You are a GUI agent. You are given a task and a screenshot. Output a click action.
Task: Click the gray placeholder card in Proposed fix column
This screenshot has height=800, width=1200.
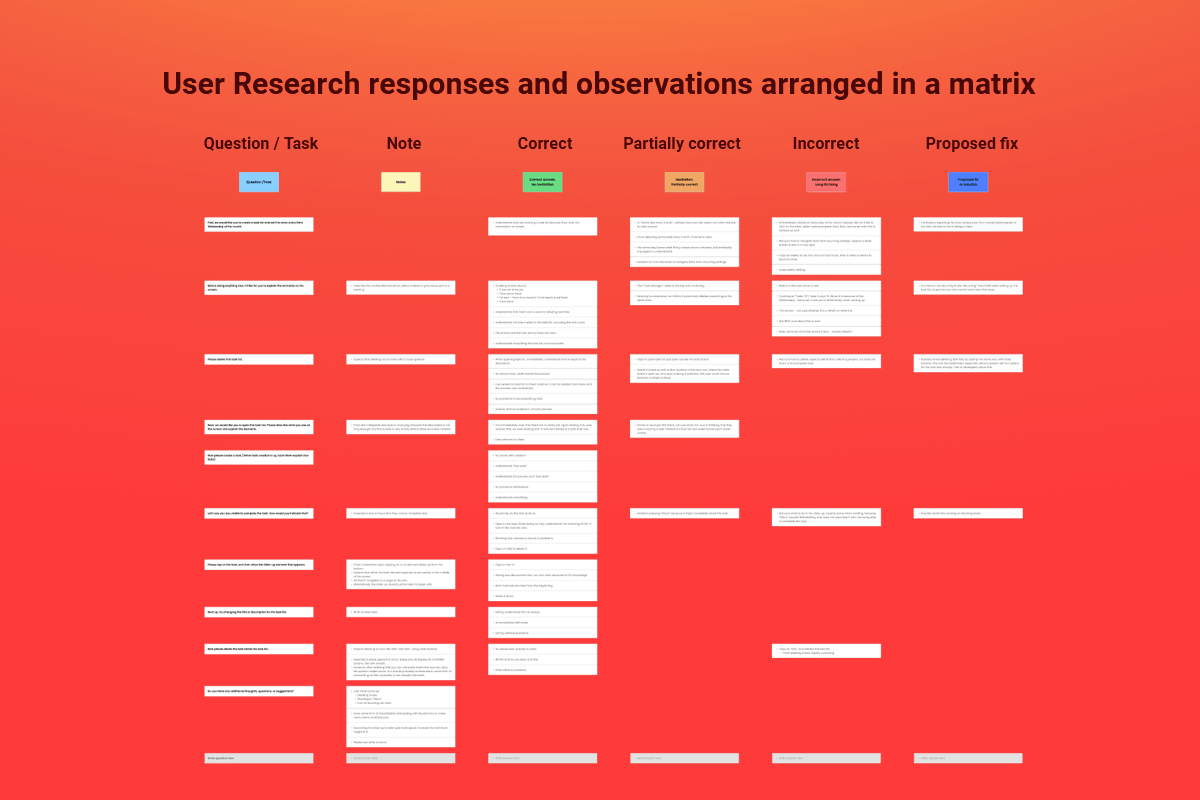[968, 758]
